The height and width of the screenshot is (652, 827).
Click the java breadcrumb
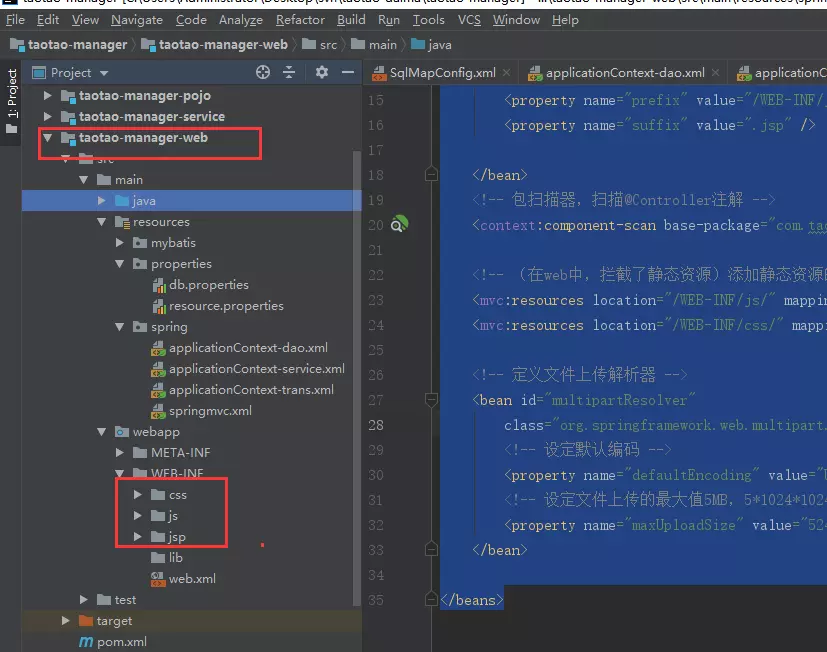pos(431,45)
